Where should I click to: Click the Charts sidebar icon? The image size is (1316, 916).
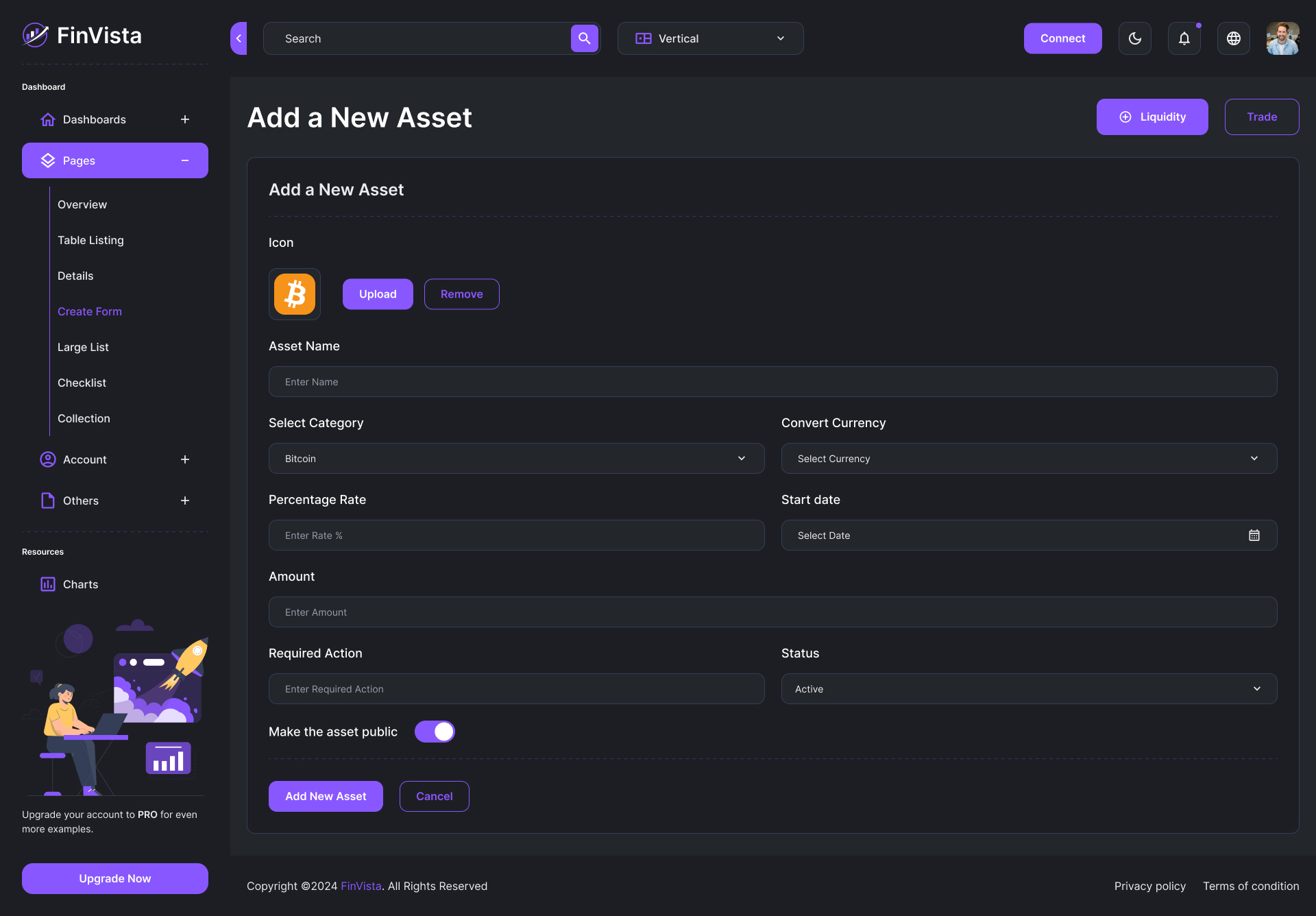pos(47,583)
